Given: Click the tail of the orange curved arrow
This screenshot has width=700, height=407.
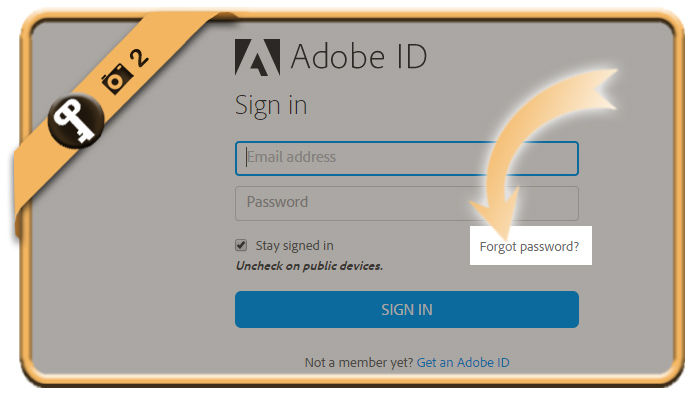Looking at the screenshot, I should coord(596,89).
